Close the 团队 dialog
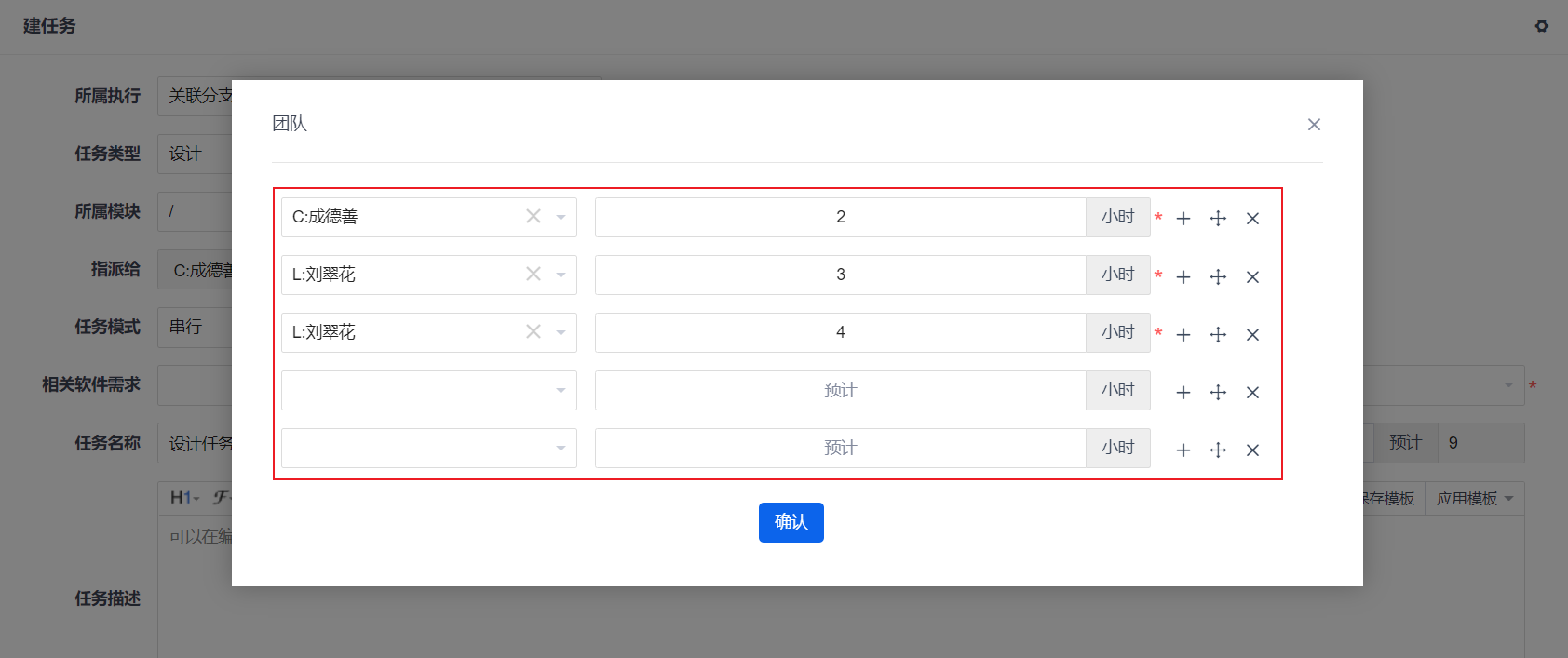 point(1314,124)
